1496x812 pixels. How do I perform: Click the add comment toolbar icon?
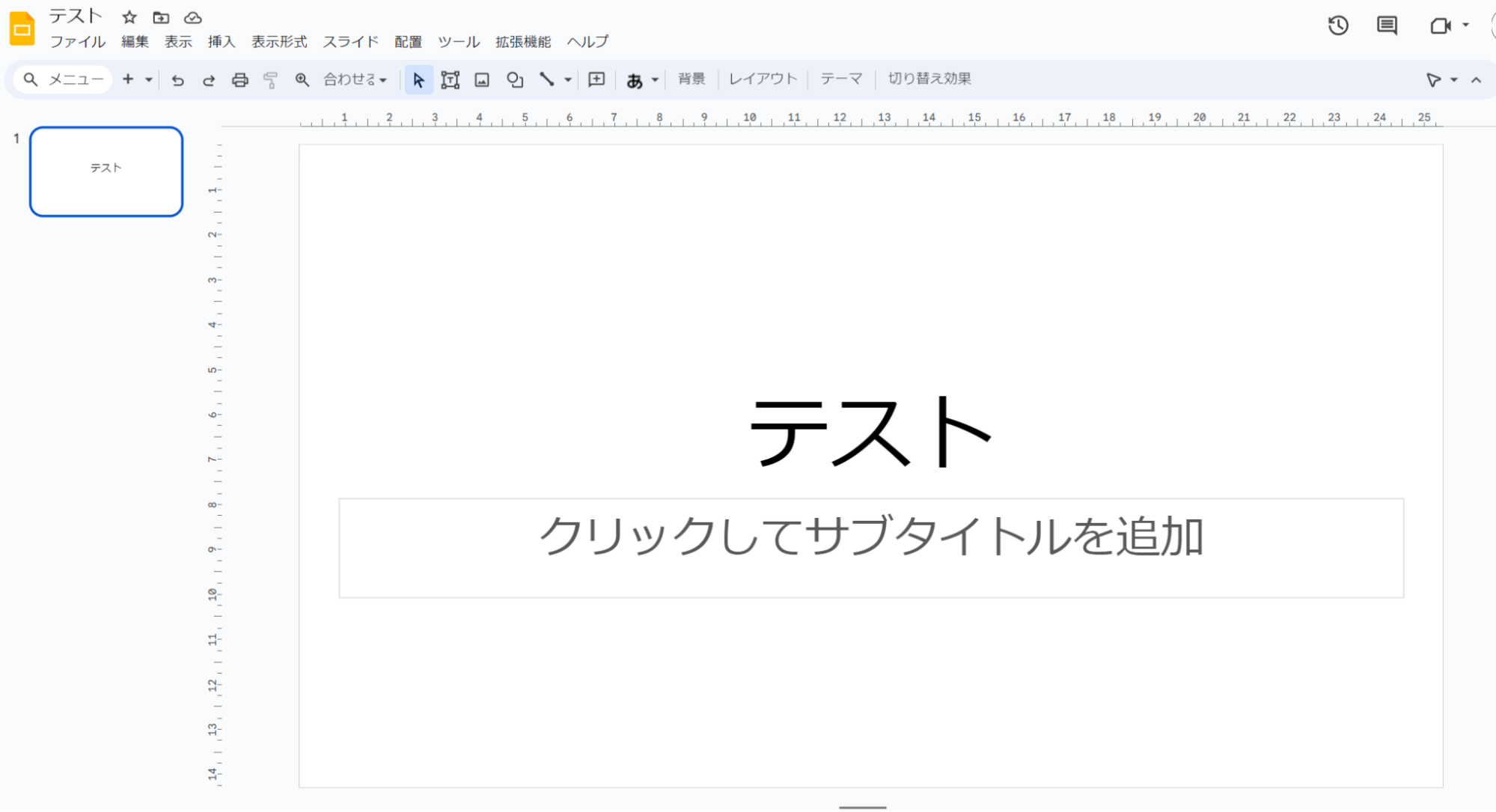[x=596, y=79]
